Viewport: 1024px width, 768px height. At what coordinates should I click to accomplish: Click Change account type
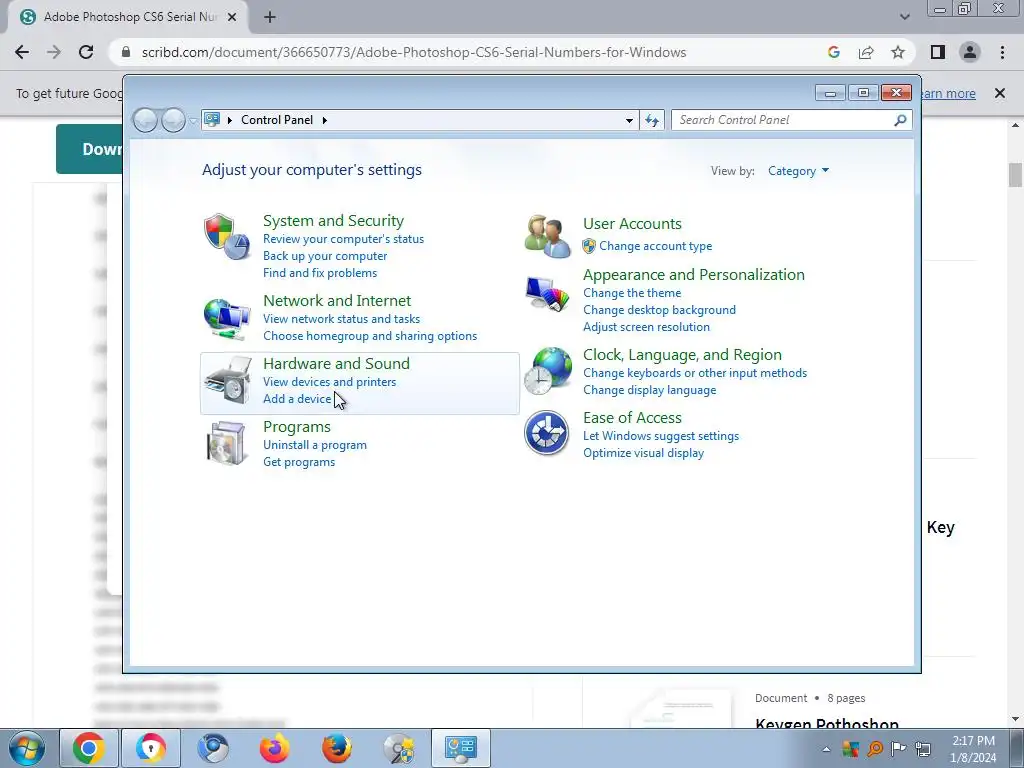coord(656,246)
